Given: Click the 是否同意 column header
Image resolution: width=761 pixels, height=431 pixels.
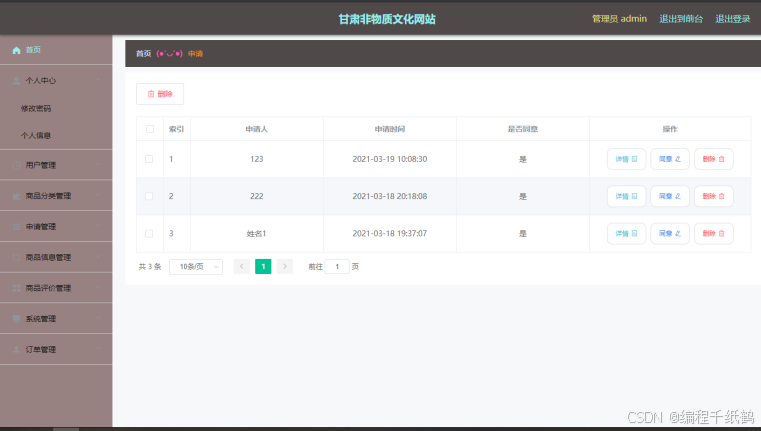Looking at the screenshot, I should (523, 129).
